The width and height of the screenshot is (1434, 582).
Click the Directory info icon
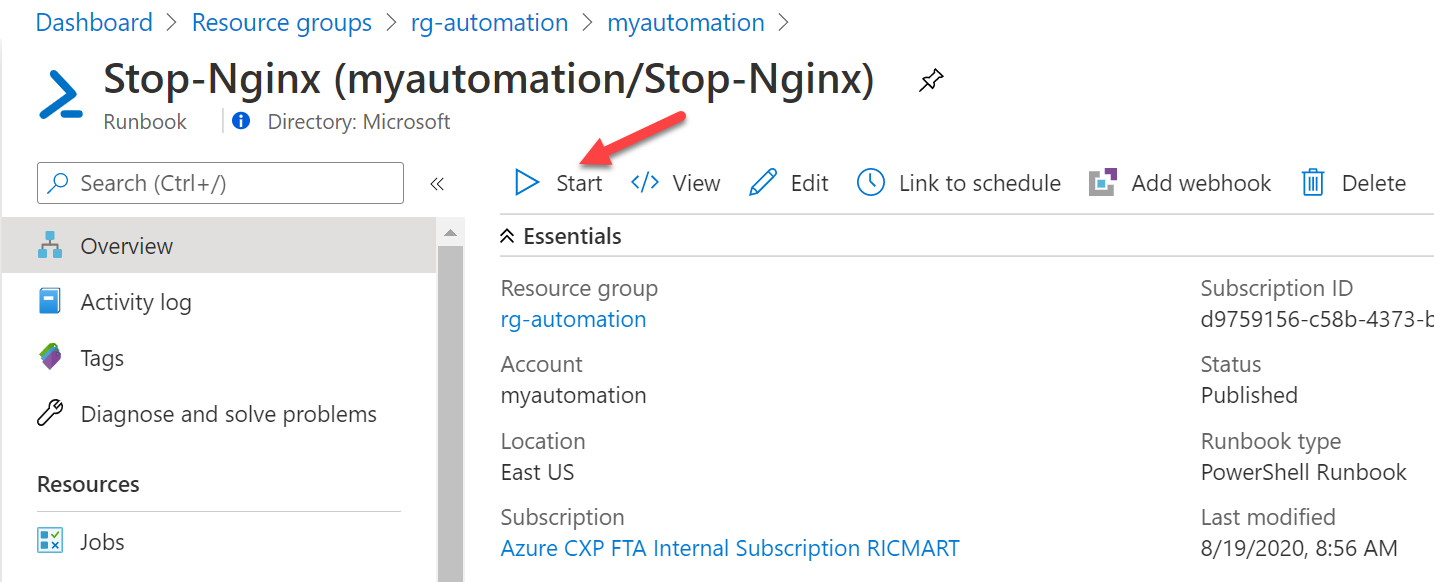click(x=241, y=122)
